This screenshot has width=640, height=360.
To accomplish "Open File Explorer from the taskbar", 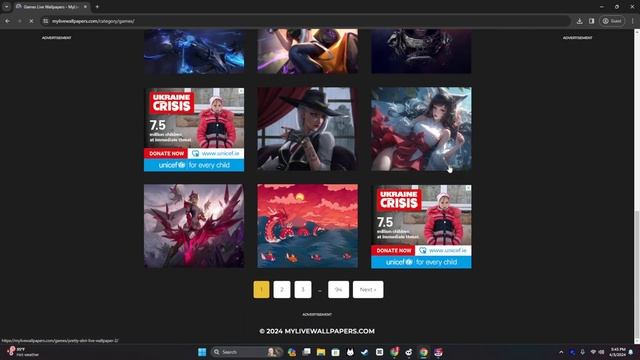I will pyautogui.click(x=321, y=352).
